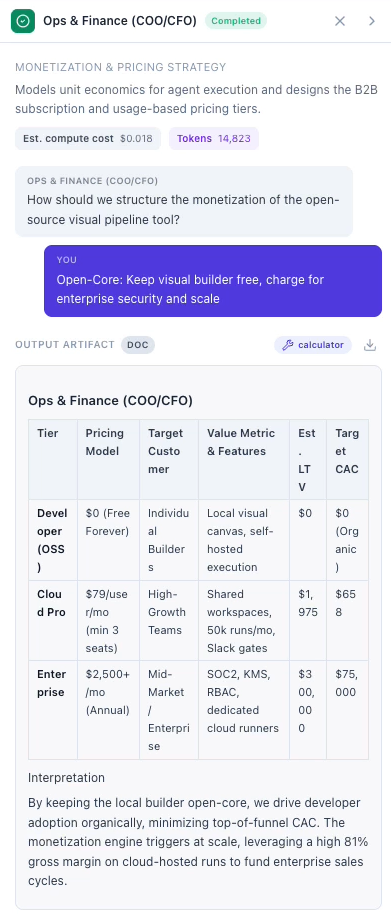The width and height of the screenshot is (391, 922).
Task: Close the Ops & Finance panel
Action: point(340,21)
